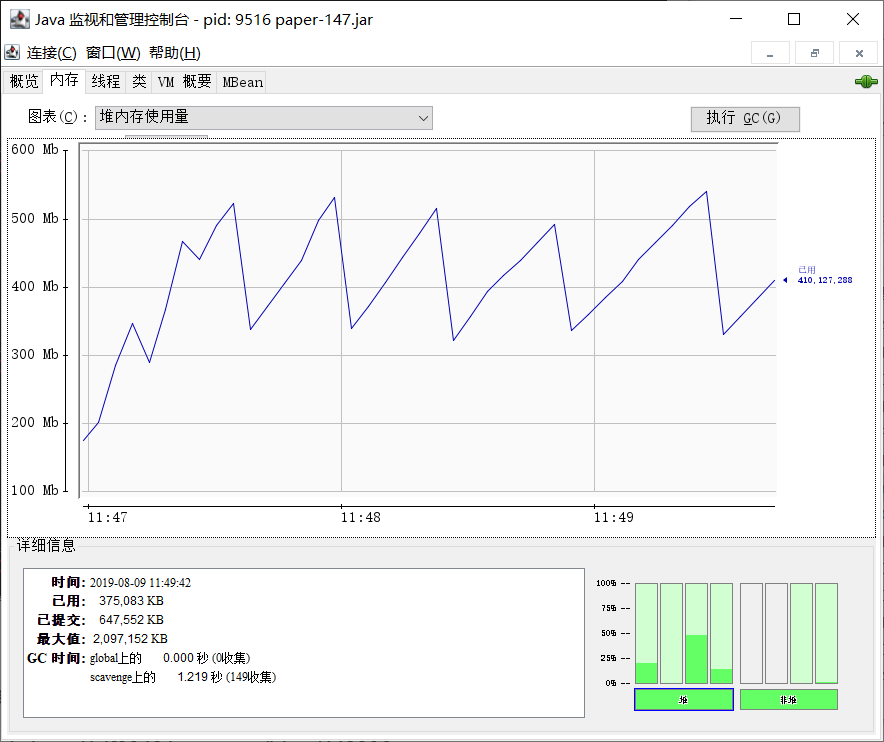Click the fourth heap memory pool bar
The height and width of the screenshot is (742, 884).
[x=722, y=633]
